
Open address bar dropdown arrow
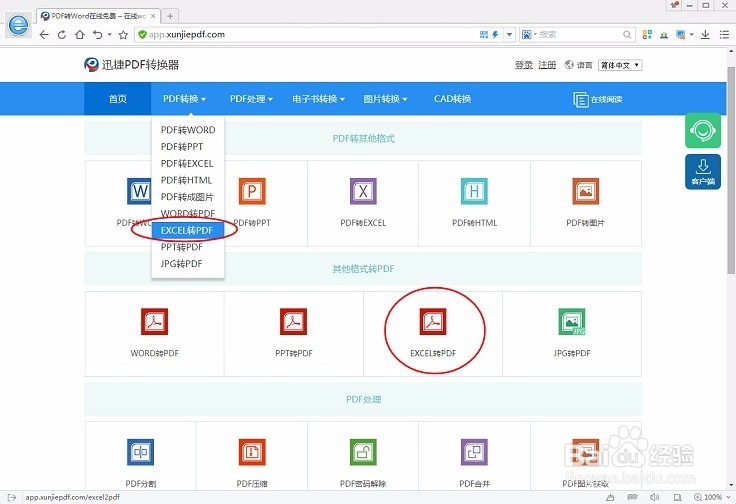point(509,35)
